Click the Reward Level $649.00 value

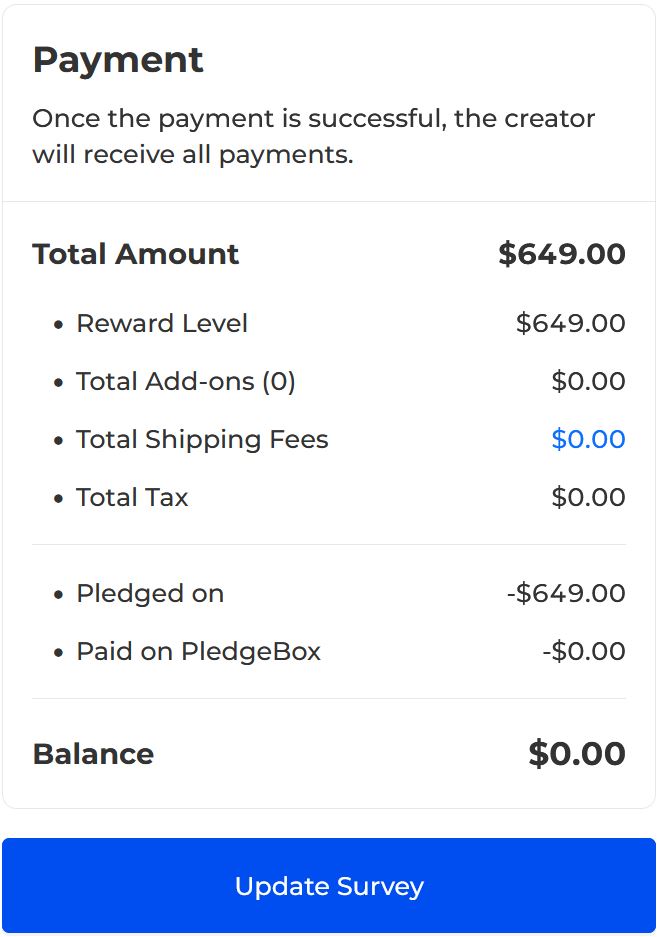pos(570,323)
